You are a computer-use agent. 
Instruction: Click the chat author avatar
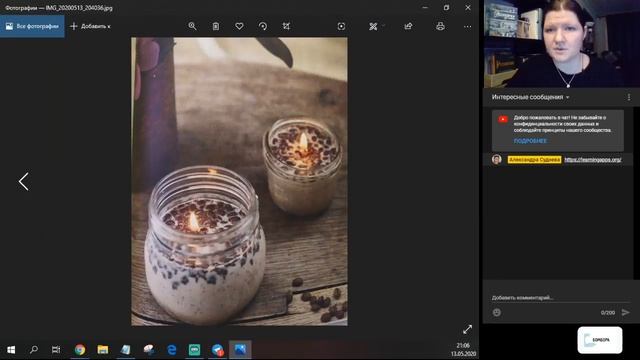tap(497, 159)
